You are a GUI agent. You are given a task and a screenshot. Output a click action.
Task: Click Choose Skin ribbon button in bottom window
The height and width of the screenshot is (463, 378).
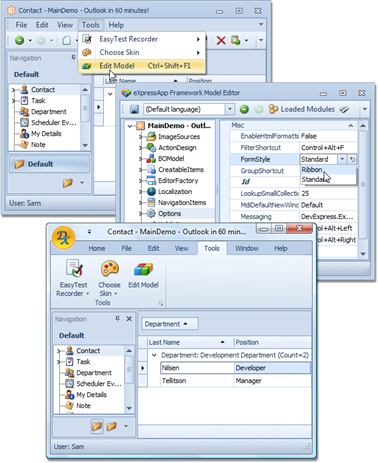(109, 278)
